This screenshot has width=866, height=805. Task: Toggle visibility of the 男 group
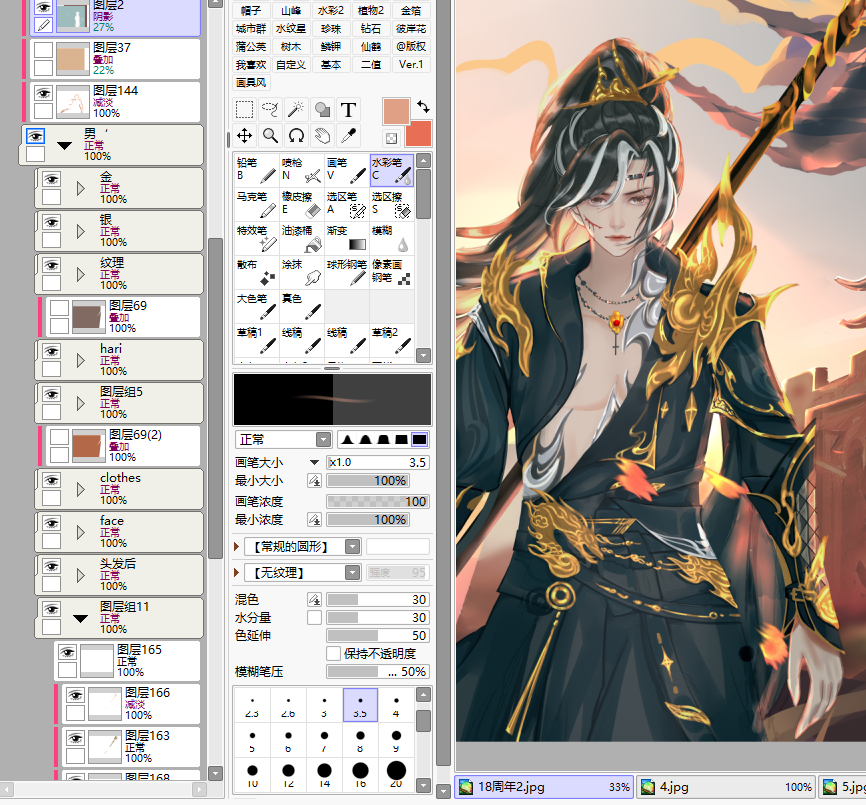(35, 136)
